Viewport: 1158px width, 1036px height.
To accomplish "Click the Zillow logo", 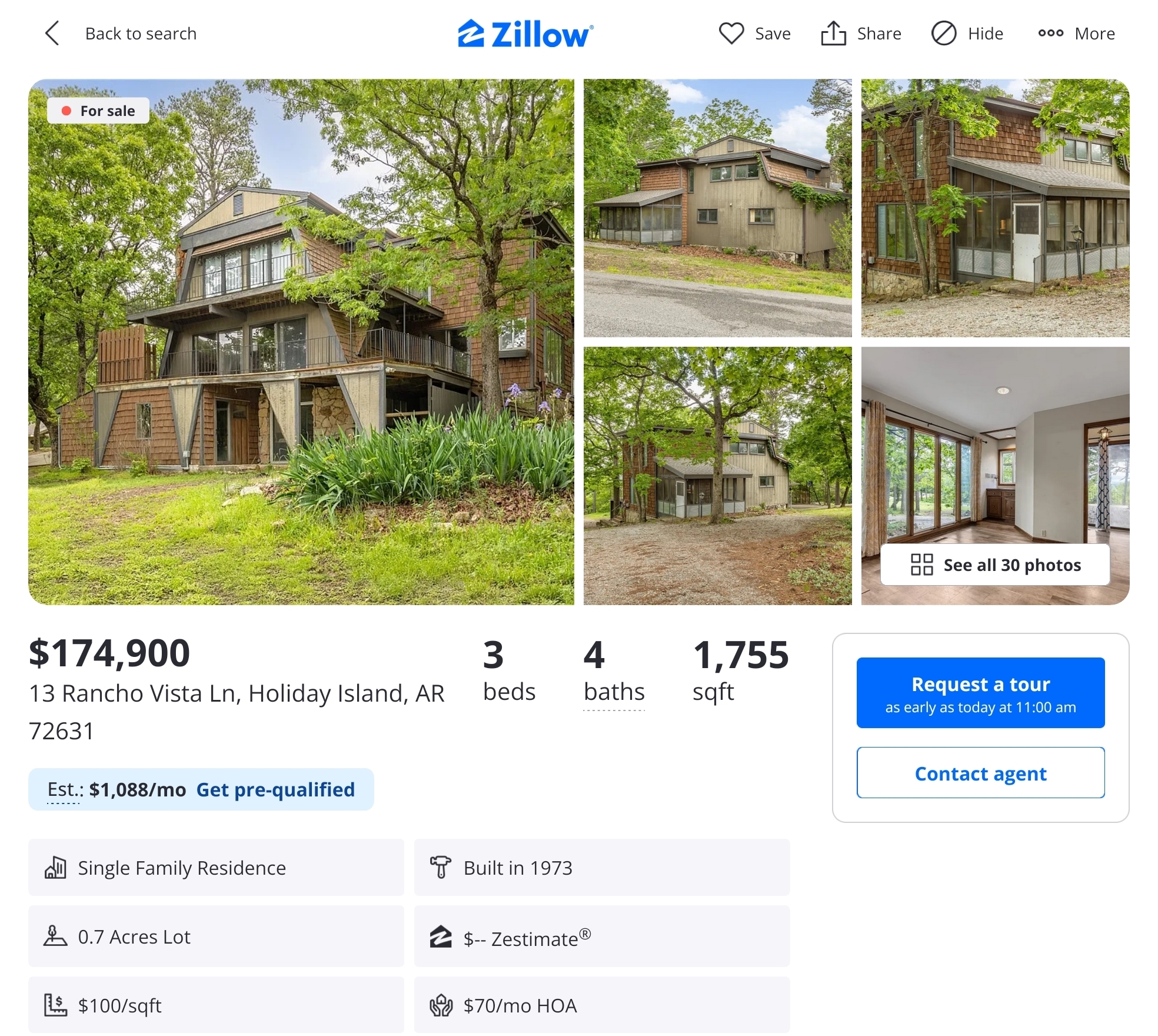I will 525,34.
